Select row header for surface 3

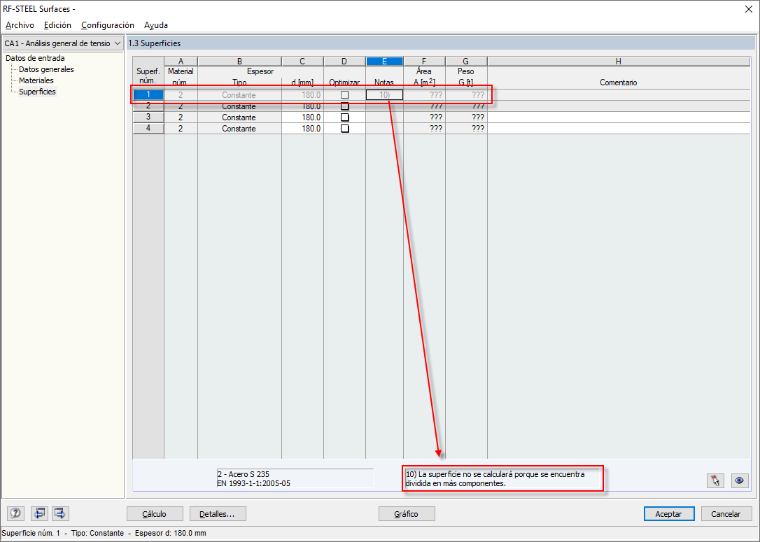[148, 117]
